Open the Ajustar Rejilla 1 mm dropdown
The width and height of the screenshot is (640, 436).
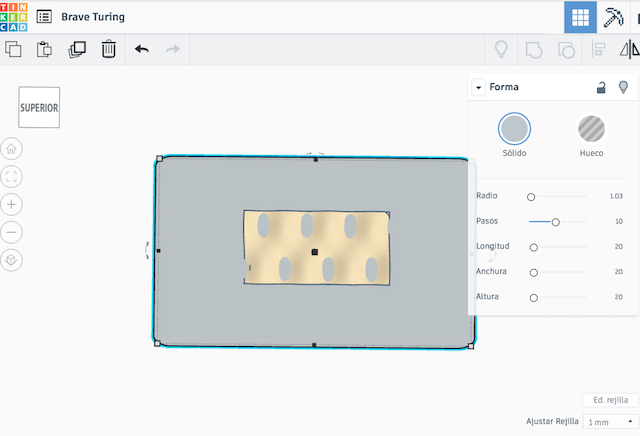(611, 422)
